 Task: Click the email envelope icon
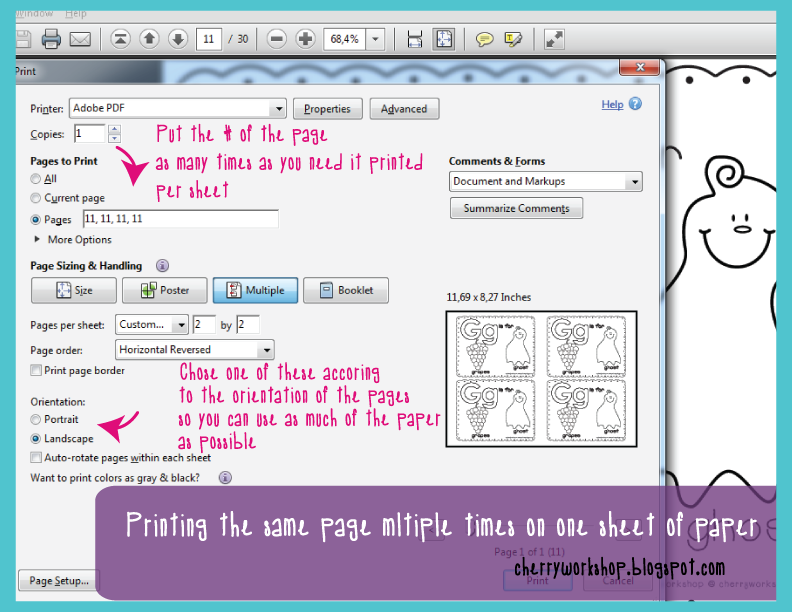pyautogui.click(x=80, y=39)
